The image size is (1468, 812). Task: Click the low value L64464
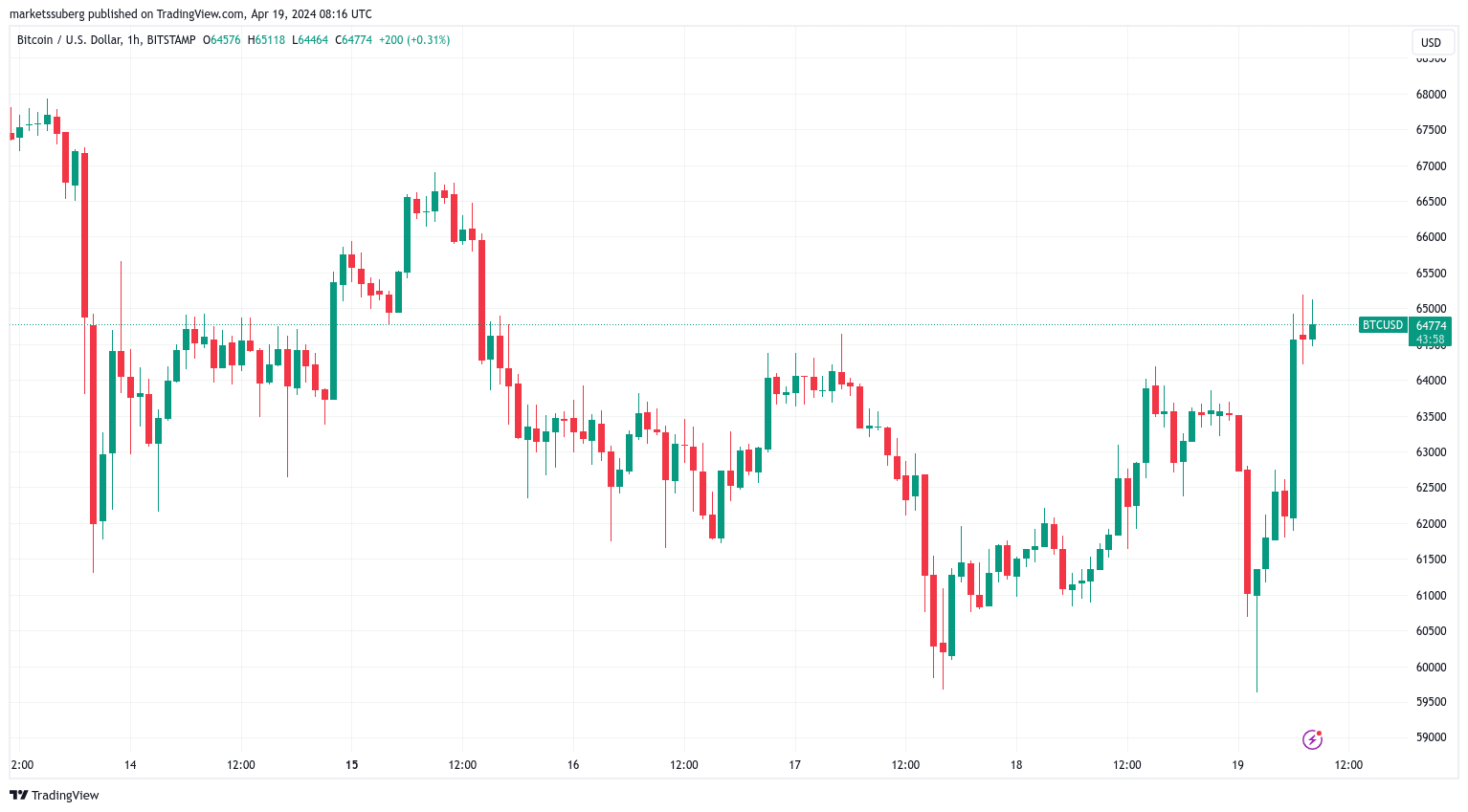click(310, 40)
